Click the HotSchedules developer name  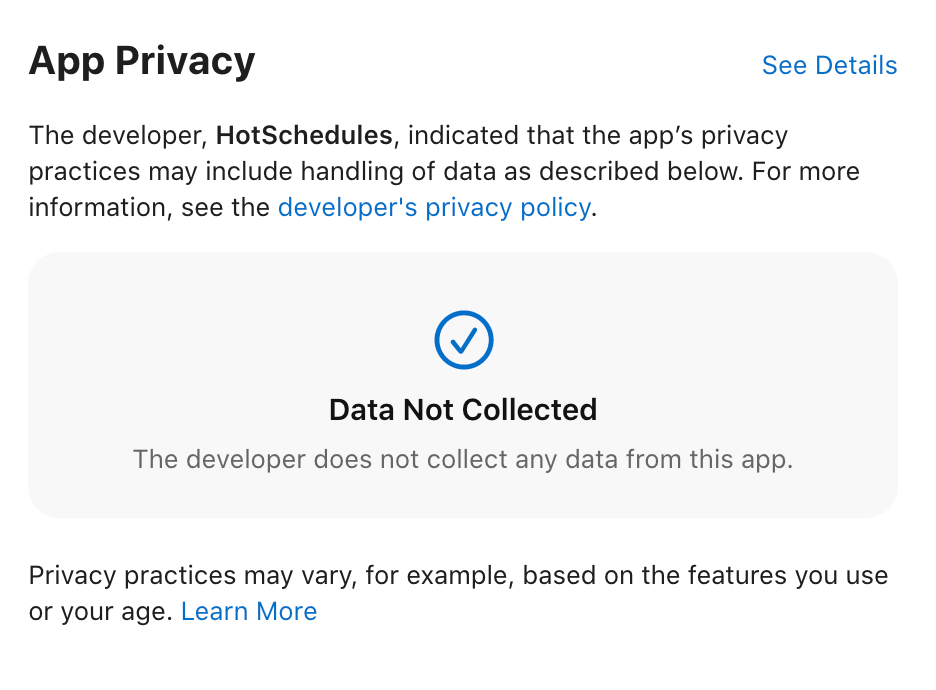coord(305,135)
